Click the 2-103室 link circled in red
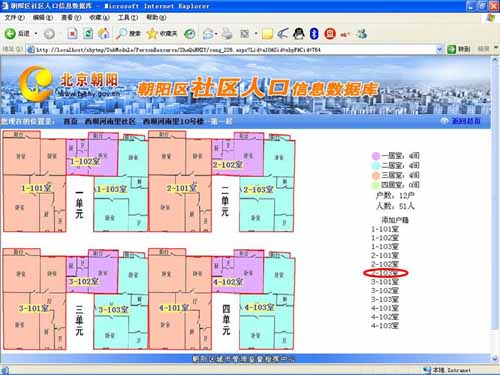500x375 pixels. 385,273
